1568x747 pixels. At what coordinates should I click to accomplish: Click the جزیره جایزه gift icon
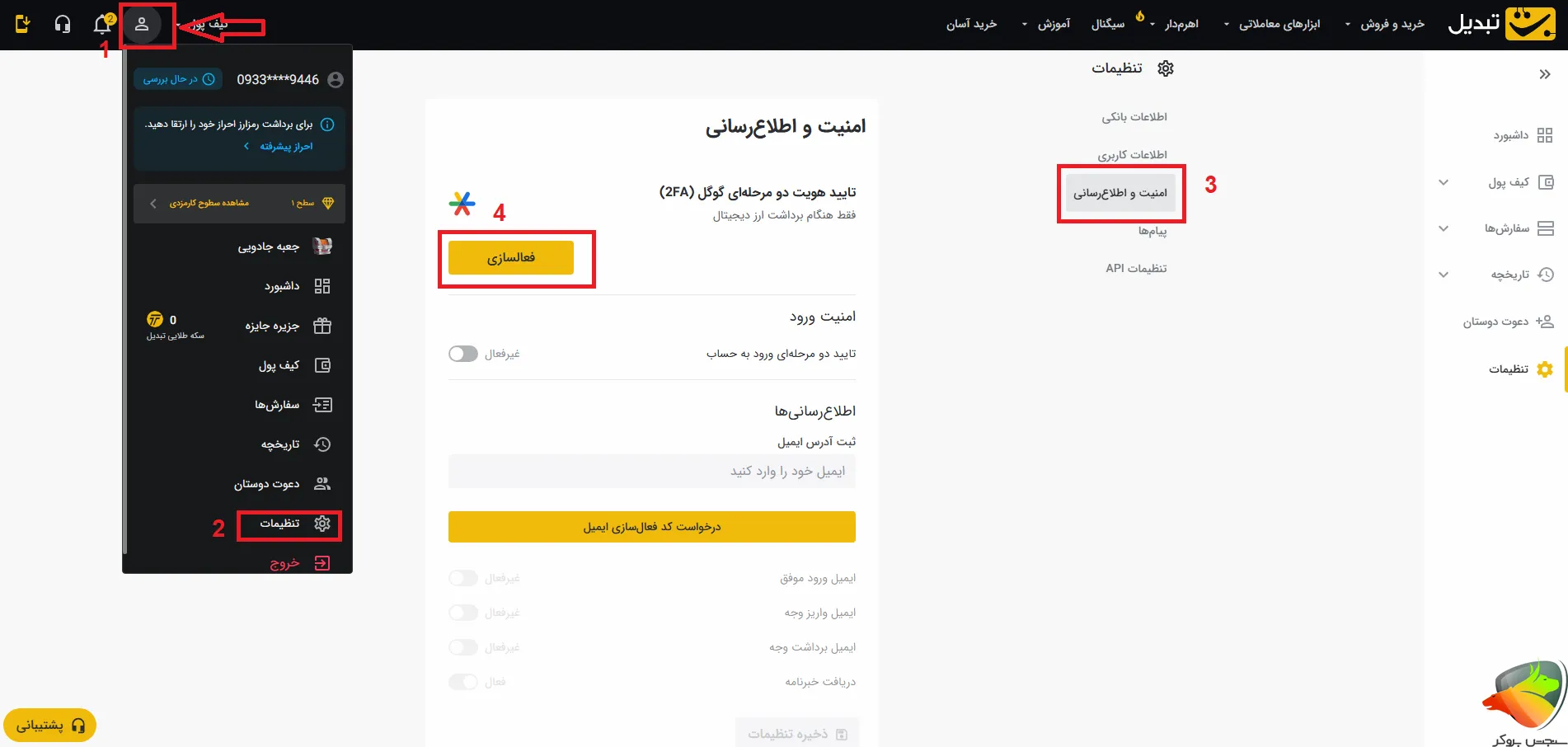point(322,326)
